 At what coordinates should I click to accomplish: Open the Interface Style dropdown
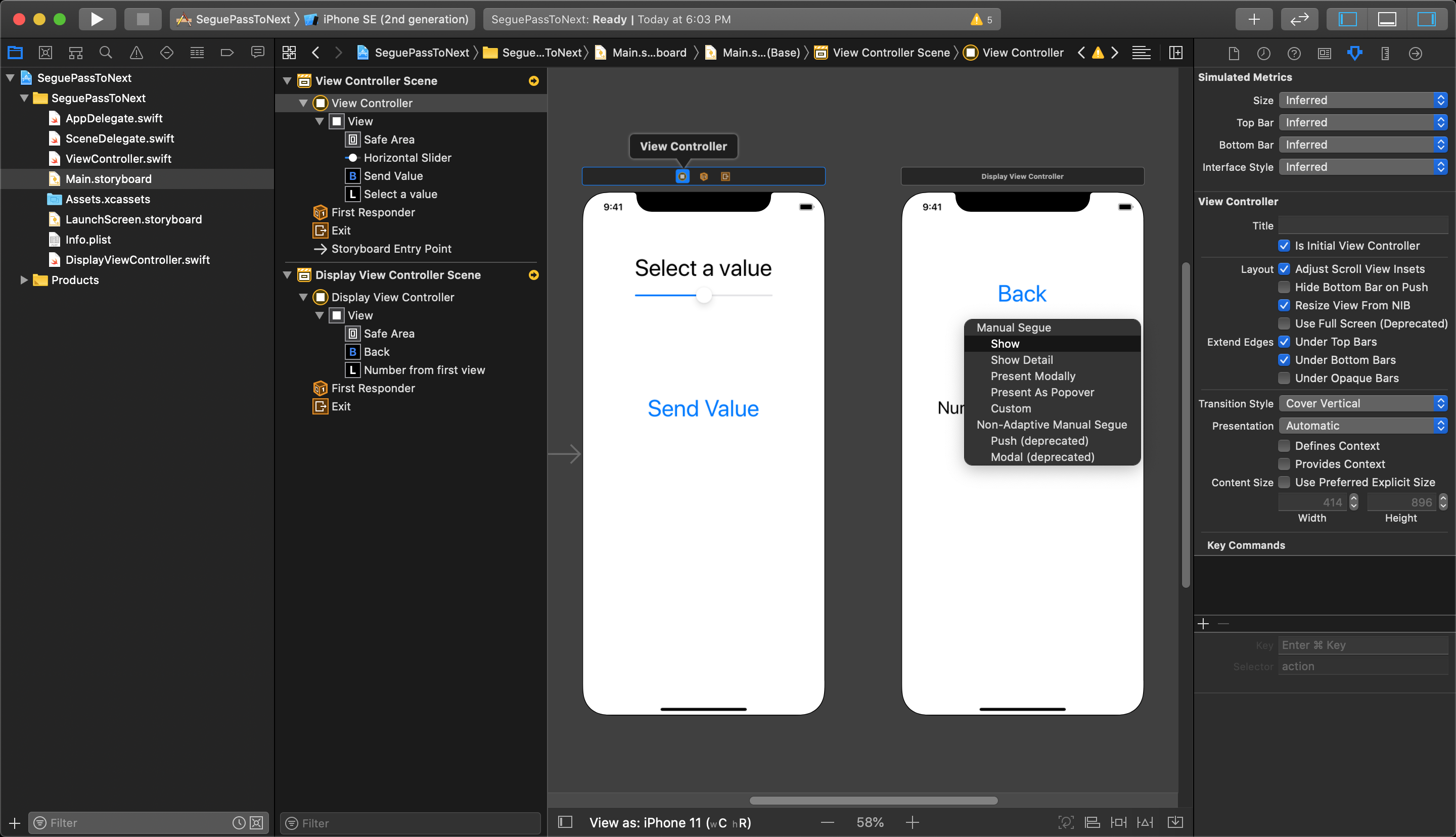tap(1363, 167)
